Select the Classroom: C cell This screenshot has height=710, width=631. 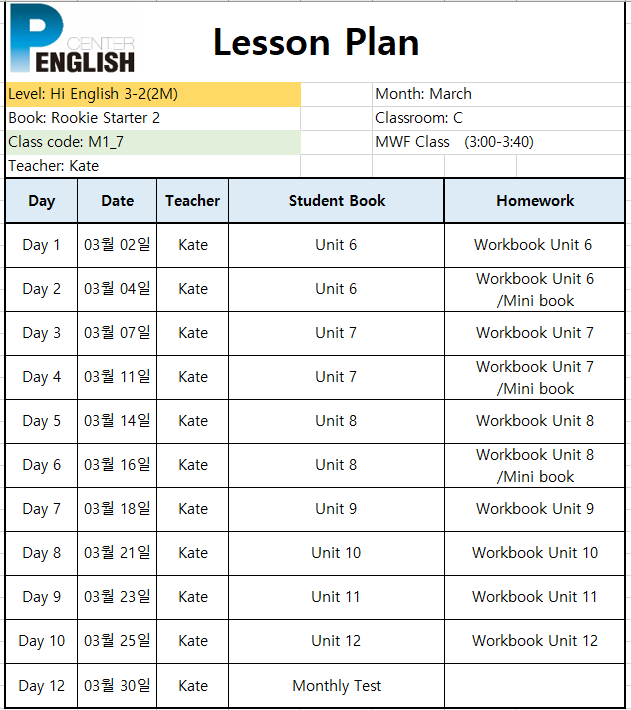tap(498, 118)
